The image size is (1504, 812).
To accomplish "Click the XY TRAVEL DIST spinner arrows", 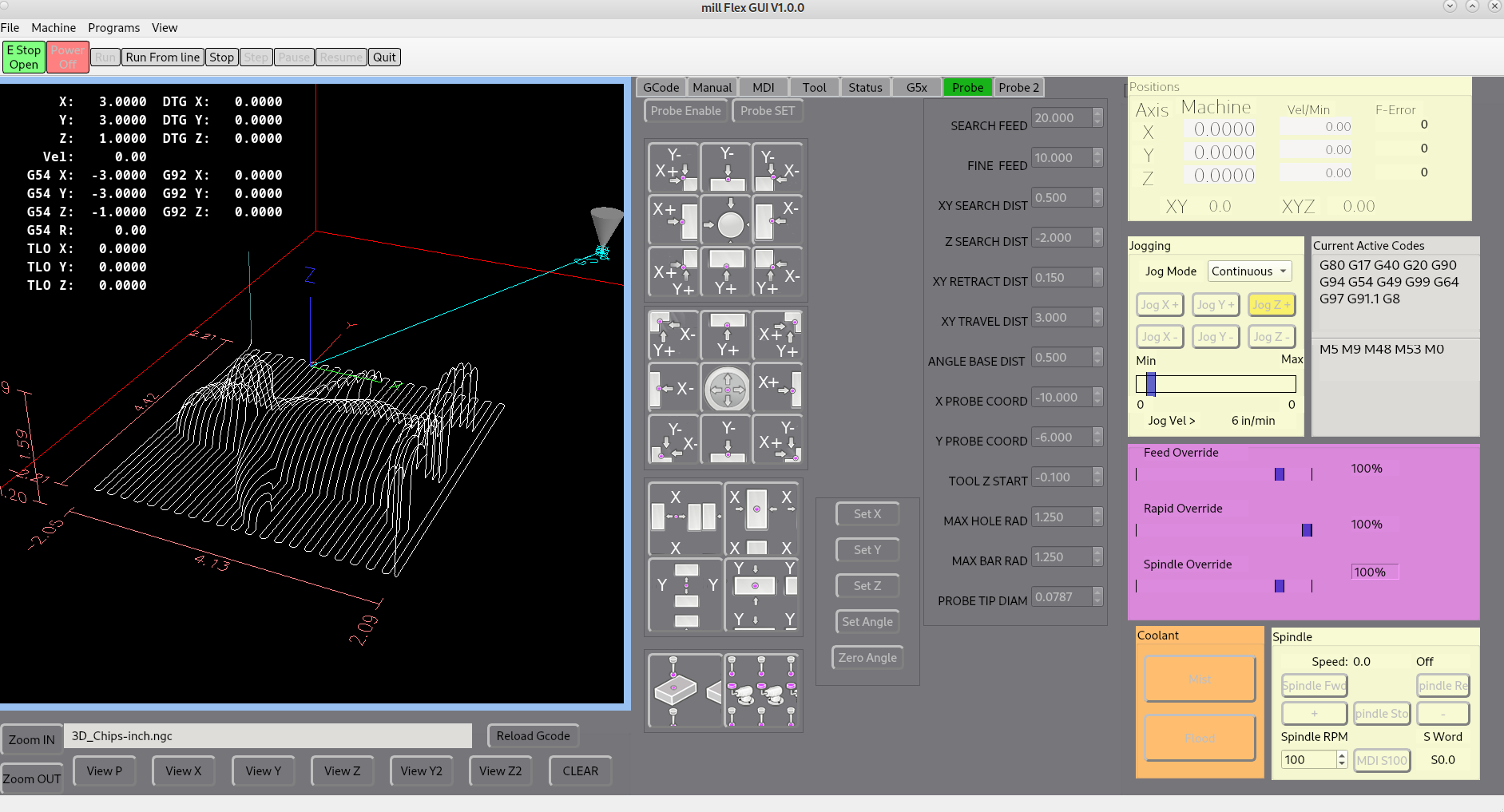I will pyautogui.click(x=1097, y=317).
